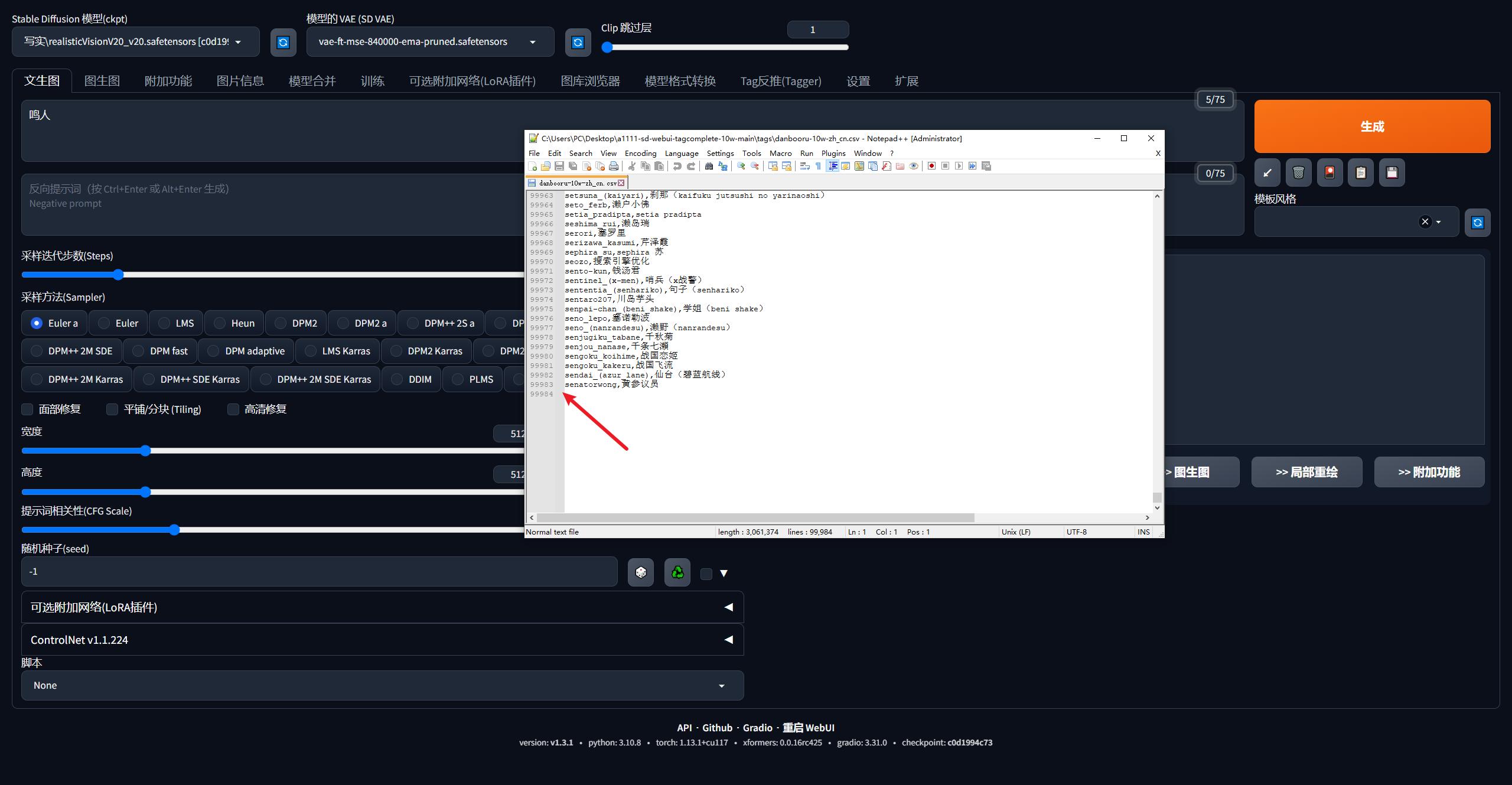The height and width of the screenshot is (785, 1512).
Task: Click the trash clear-prompt icon
Action: coord(1298,172)
